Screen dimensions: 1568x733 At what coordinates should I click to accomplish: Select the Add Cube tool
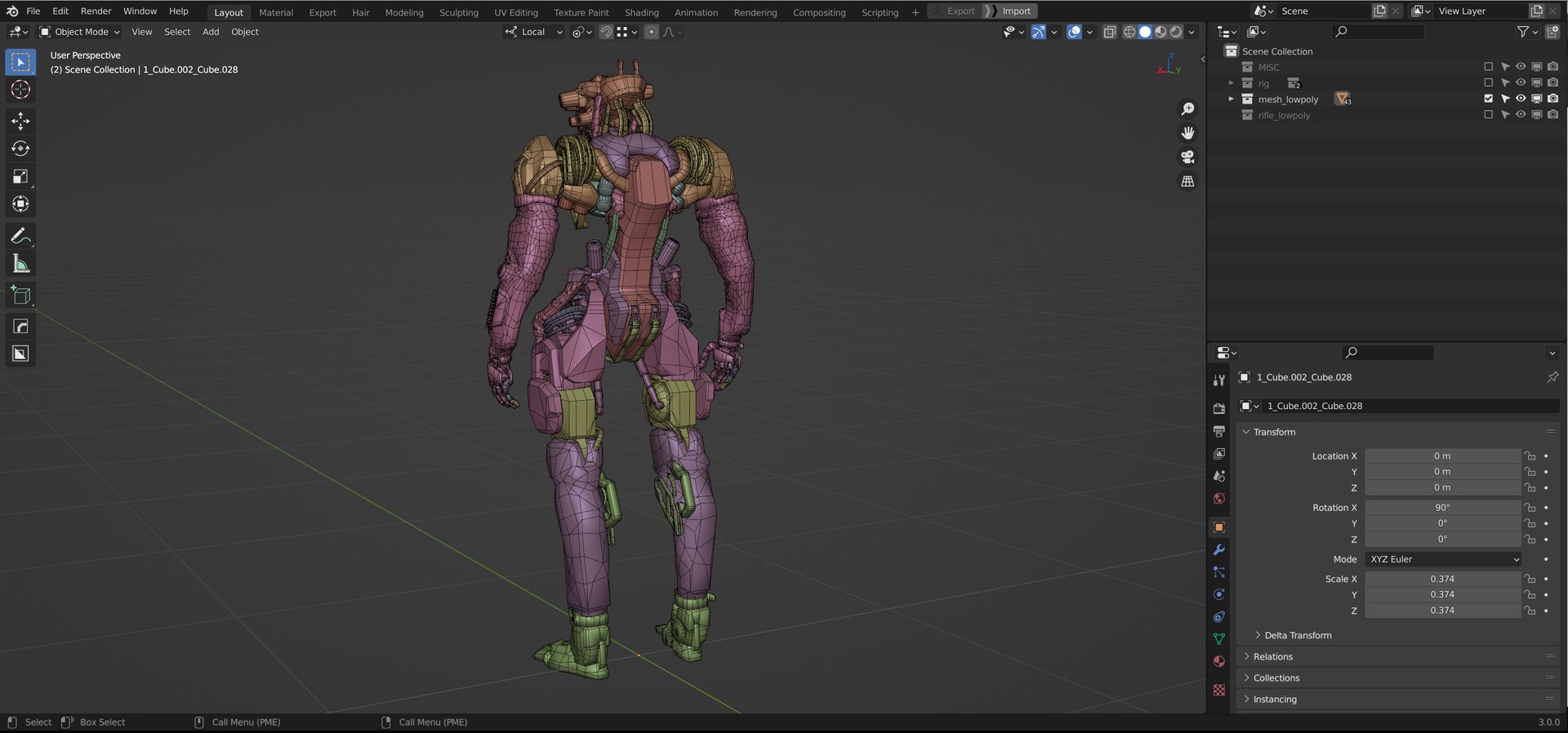click(x=20, y=295)
